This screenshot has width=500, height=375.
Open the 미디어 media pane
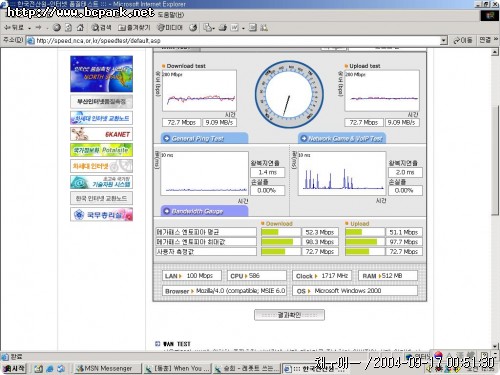tap(170, 28)
